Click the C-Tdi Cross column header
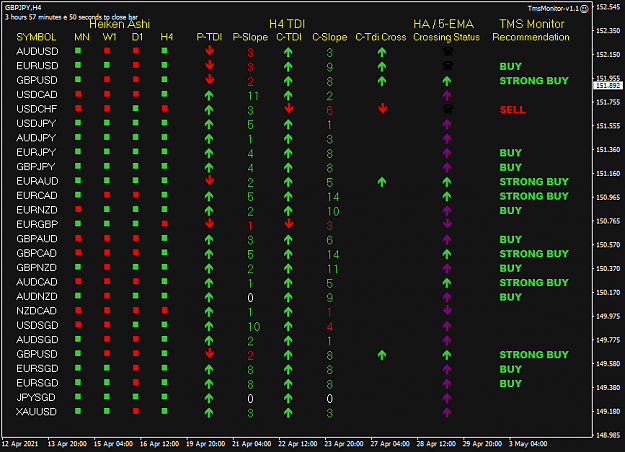The image size is (625, 452). 381,37
